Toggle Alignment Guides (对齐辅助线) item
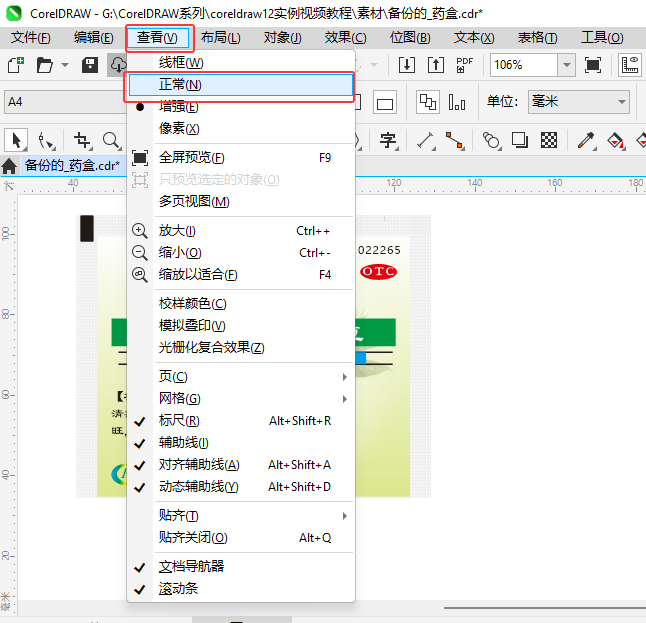 click(x=241, y=465)
